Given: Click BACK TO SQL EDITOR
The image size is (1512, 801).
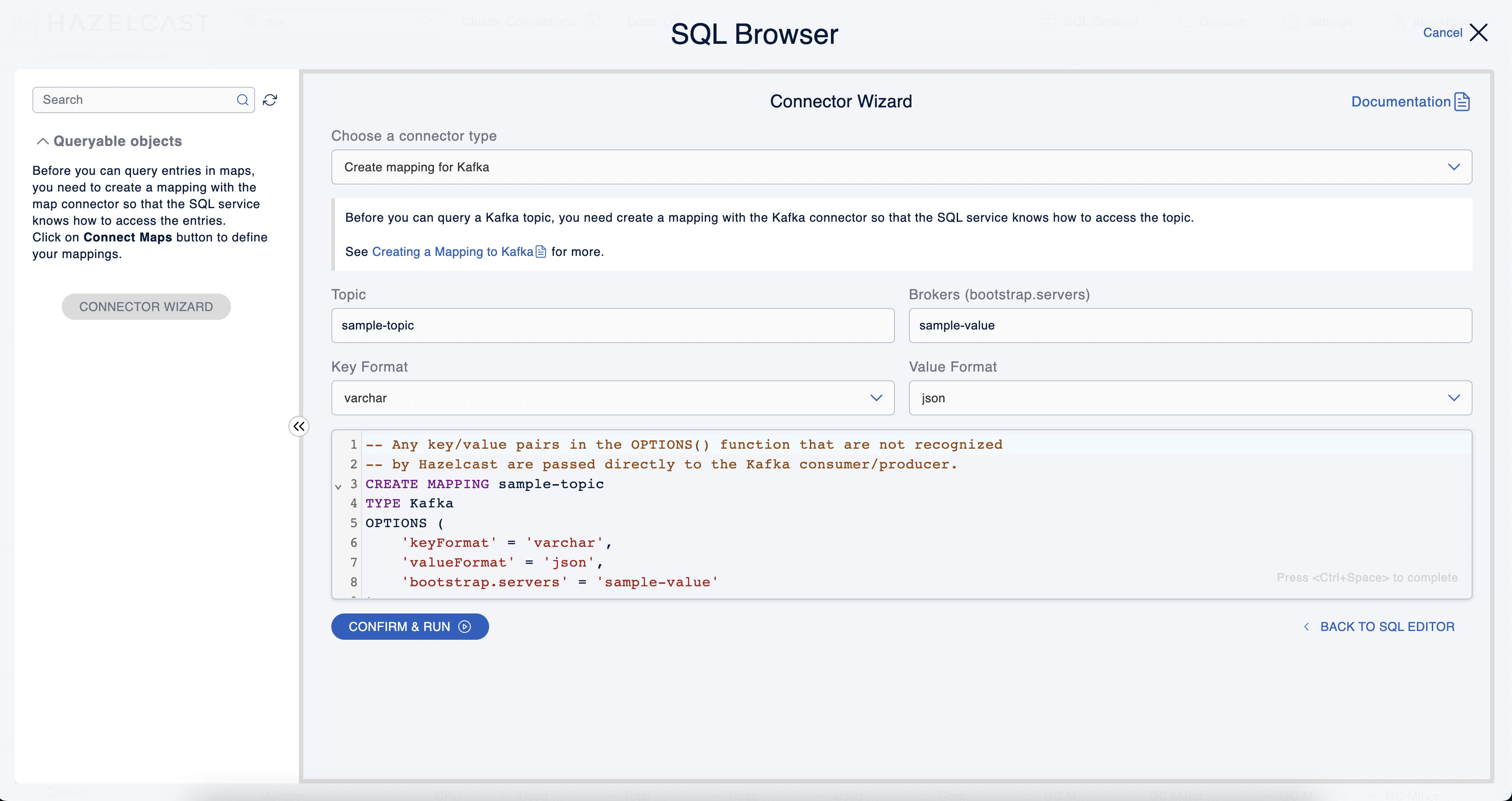Looking at the screenshot, I should click(x=1388, y=626).
